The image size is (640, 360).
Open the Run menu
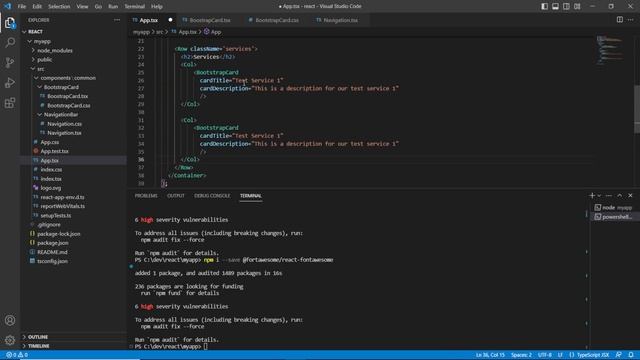(x=113, y=7)
